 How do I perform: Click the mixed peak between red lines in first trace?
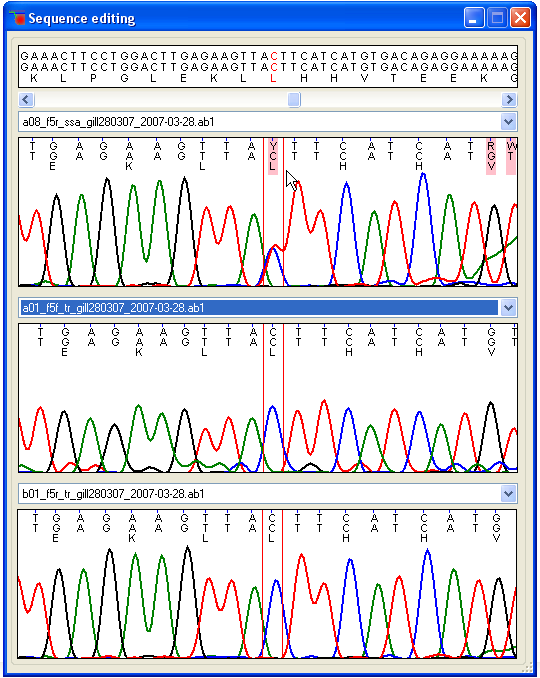point(273,265)
